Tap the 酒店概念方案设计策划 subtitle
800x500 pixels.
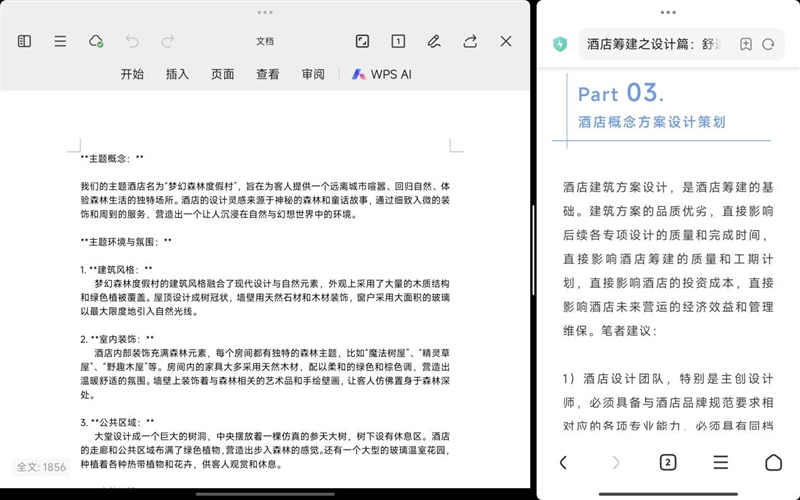(x=652, y=122)
